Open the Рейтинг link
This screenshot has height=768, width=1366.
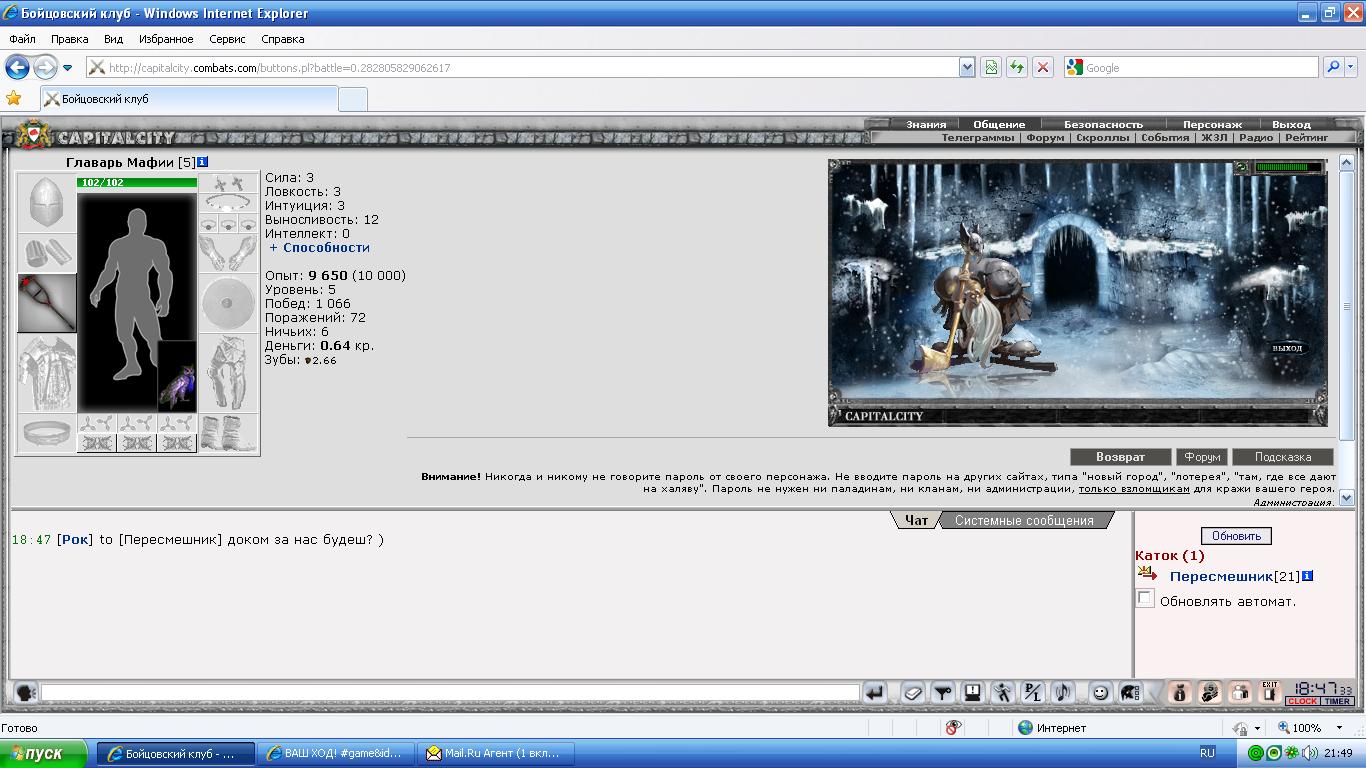click(1307, 138)
